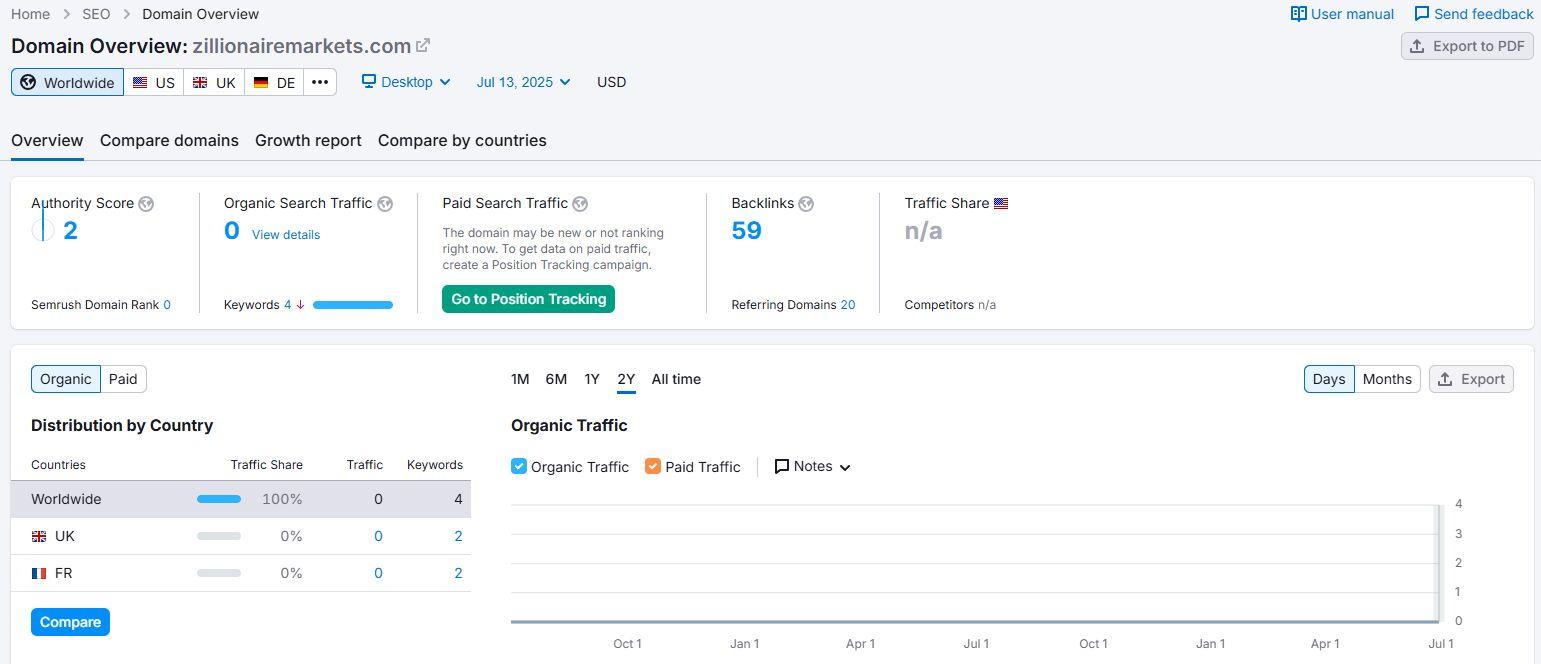Click the US flag next to Traffic Share
This screenshot has height=664, width=1541.
1001,203
